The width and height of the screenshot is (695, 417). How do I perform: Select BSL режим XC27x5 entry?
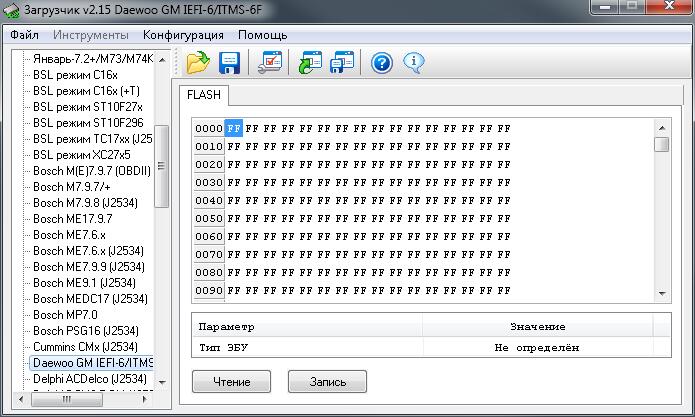point(82,155)
